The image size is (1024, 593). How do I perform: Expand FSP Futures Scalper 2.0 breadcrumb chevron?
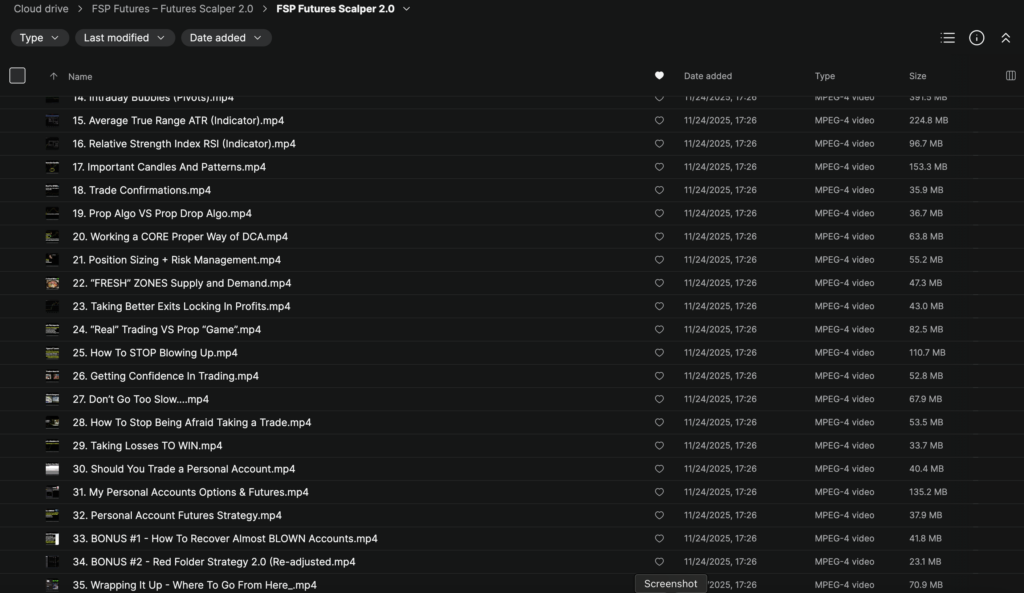(406, 9)
